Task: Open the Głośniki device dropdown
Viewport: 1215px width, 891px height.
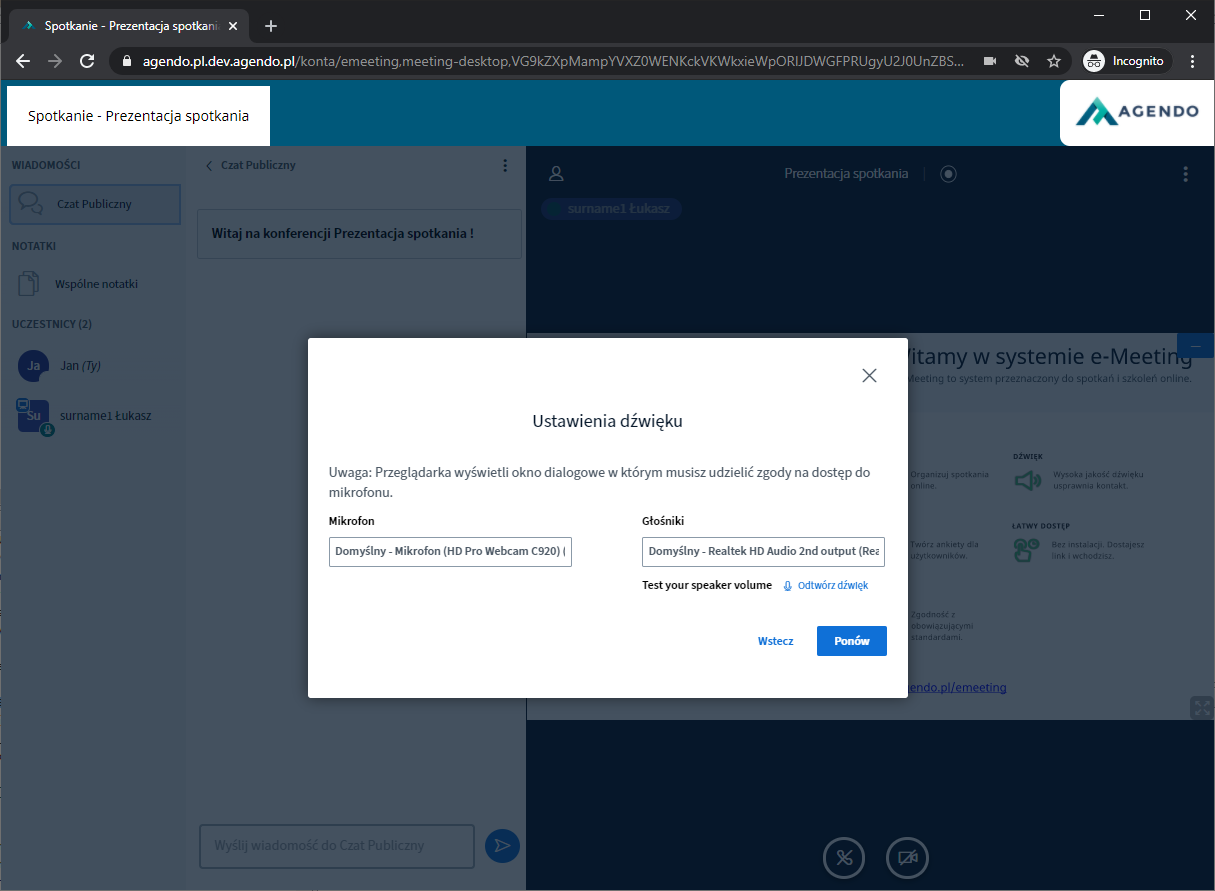Action: 763,552
